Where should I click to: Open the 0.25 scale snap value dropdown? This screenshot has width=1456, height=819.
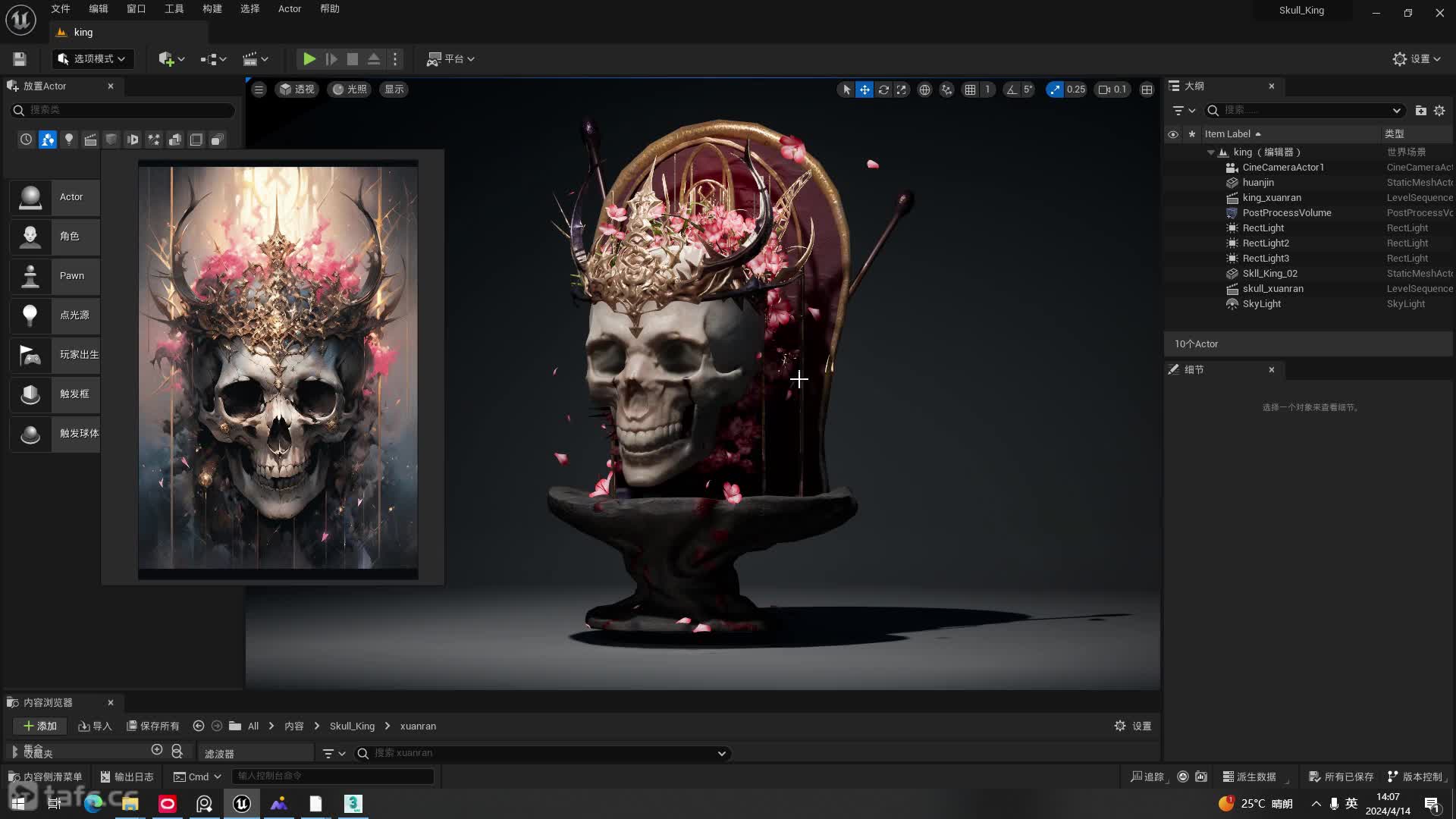(x=1075, y=89)
